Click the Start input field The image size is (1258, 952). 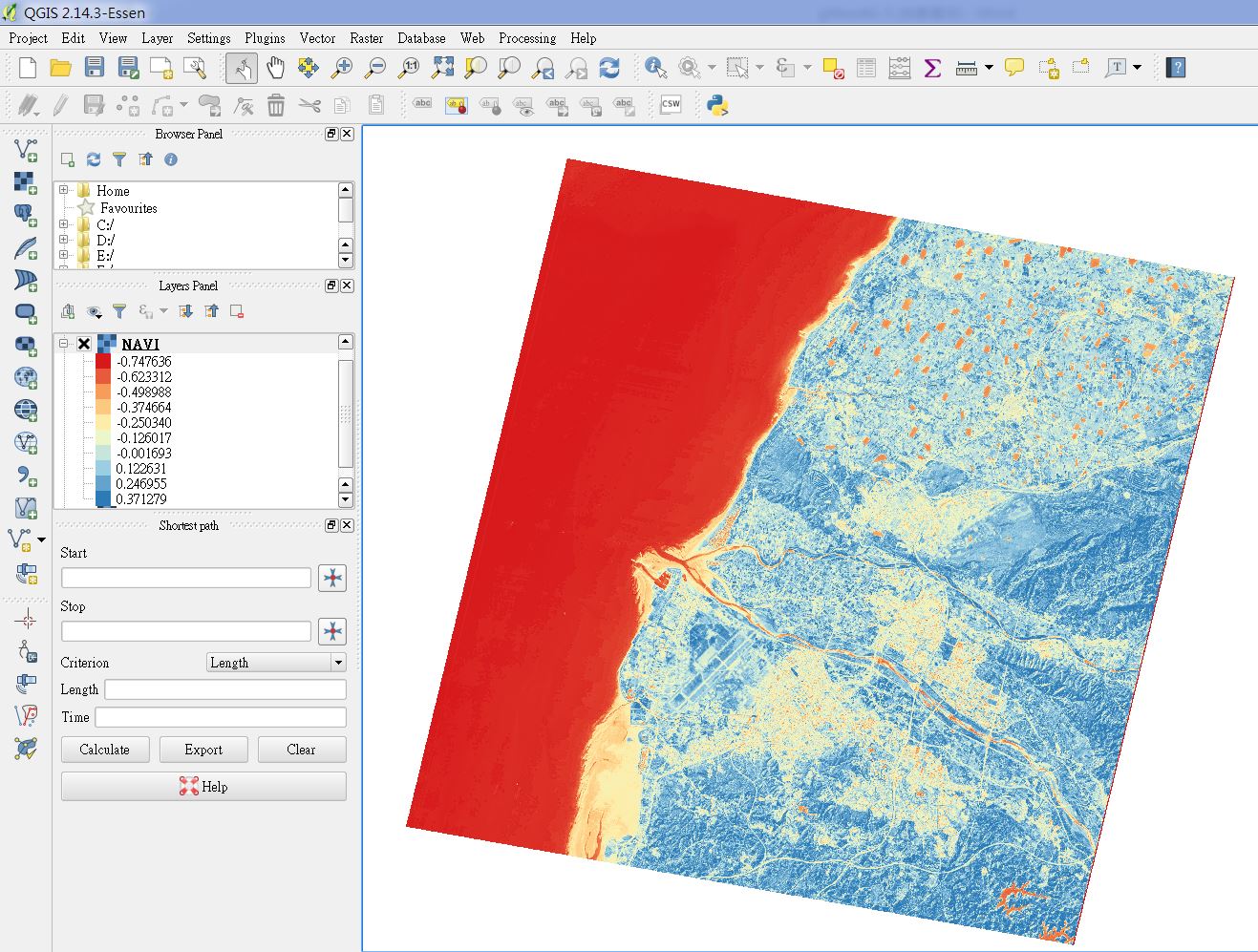pyautogui.click(x=186, y=578)
